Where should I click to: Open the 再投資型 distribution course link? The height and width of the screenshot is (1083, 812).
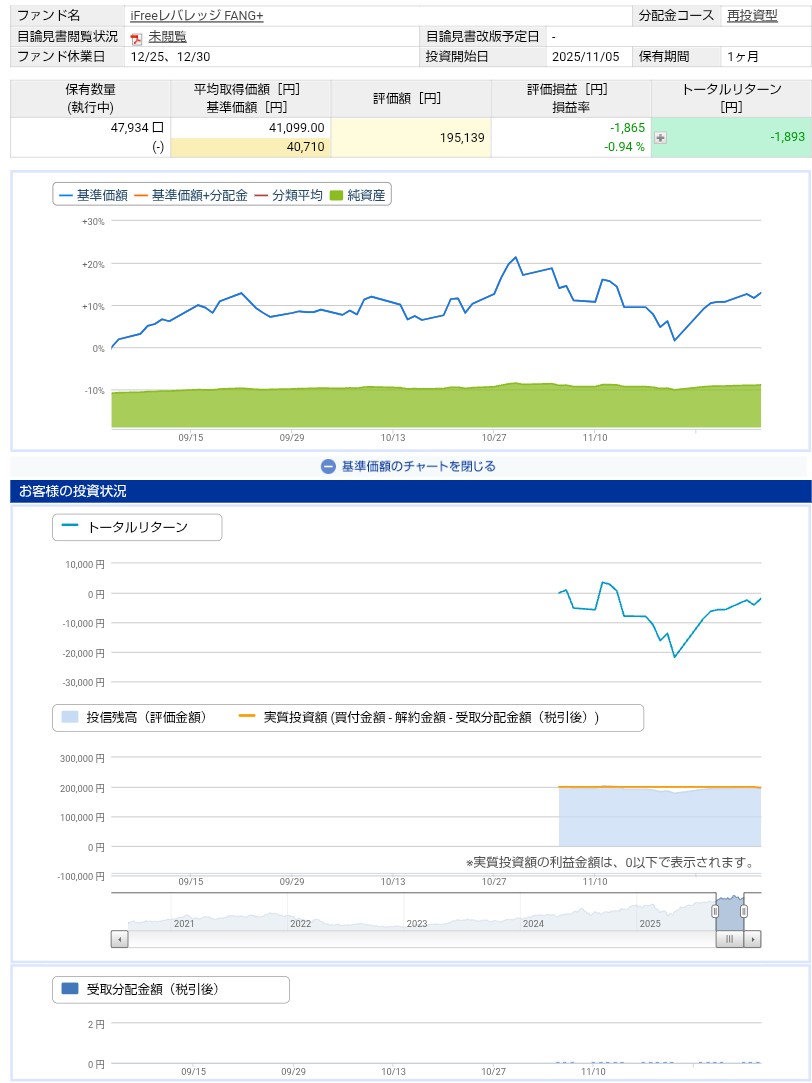752,17
